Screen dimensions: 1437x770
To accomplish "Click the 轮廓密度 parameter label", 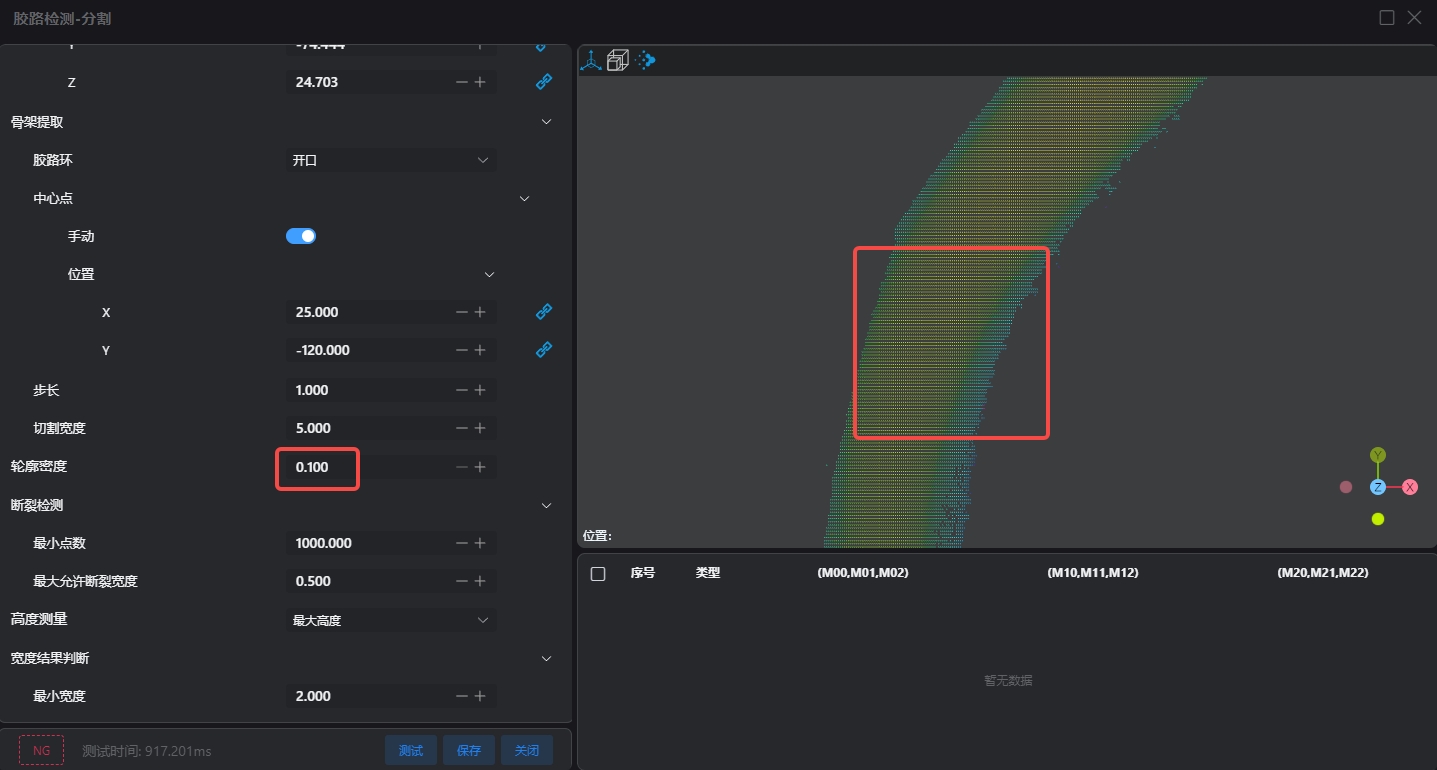I will 39,466.
